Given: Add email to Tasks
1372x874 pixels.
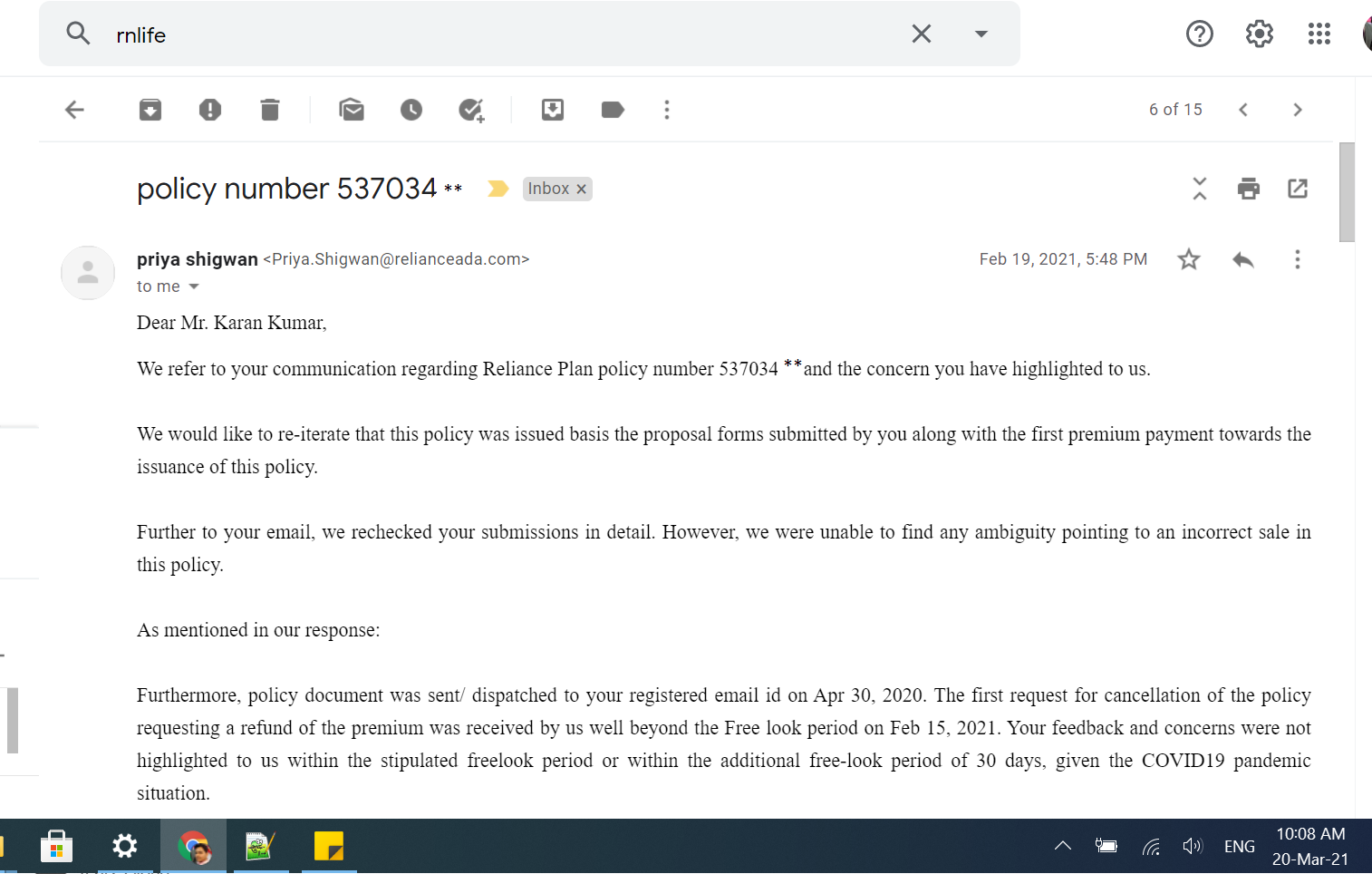Looking at the screenshot, I should click(x=471, y=110).
